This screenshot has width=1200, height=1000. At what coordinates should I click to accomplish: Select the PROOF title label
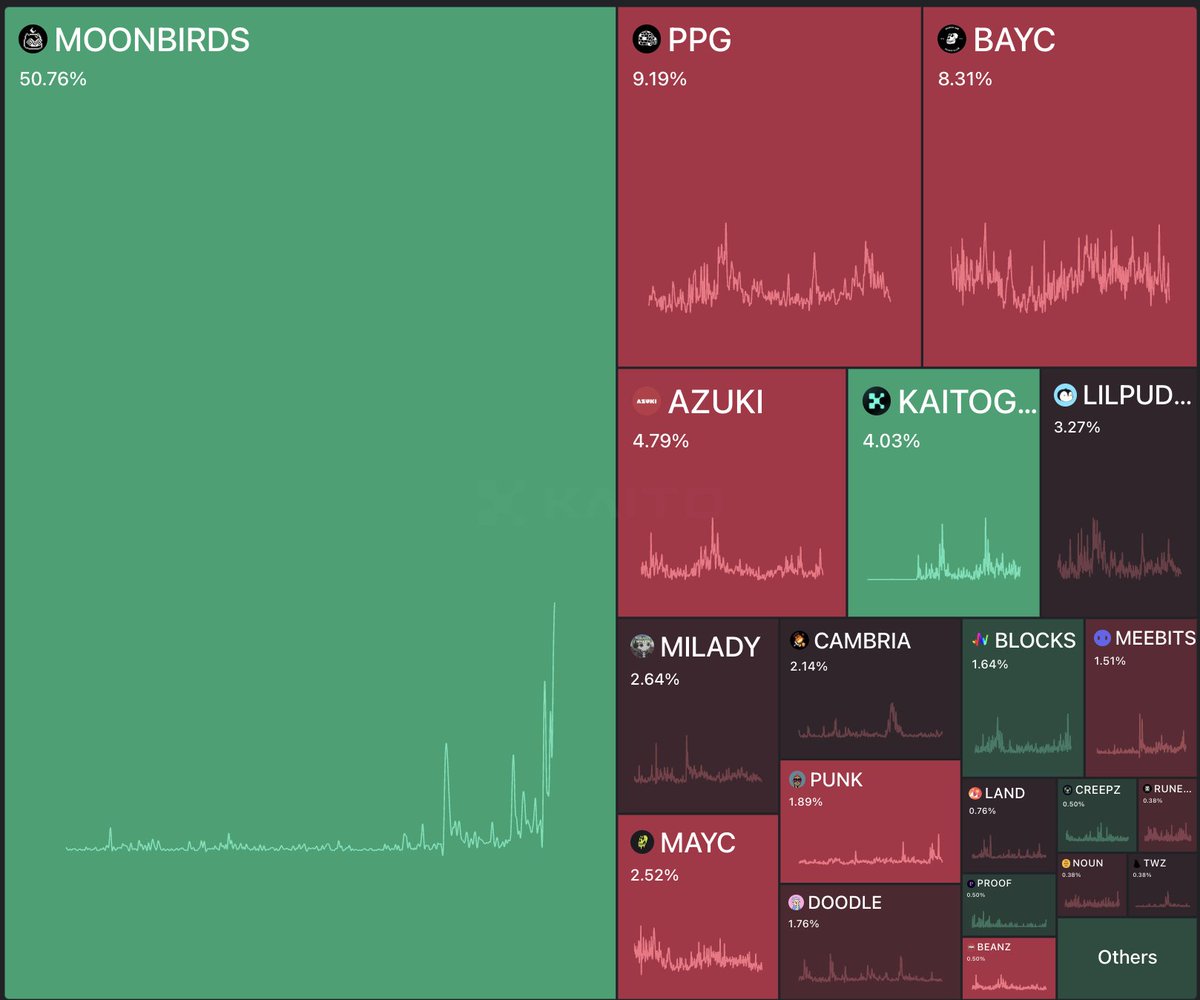point(995,884)
